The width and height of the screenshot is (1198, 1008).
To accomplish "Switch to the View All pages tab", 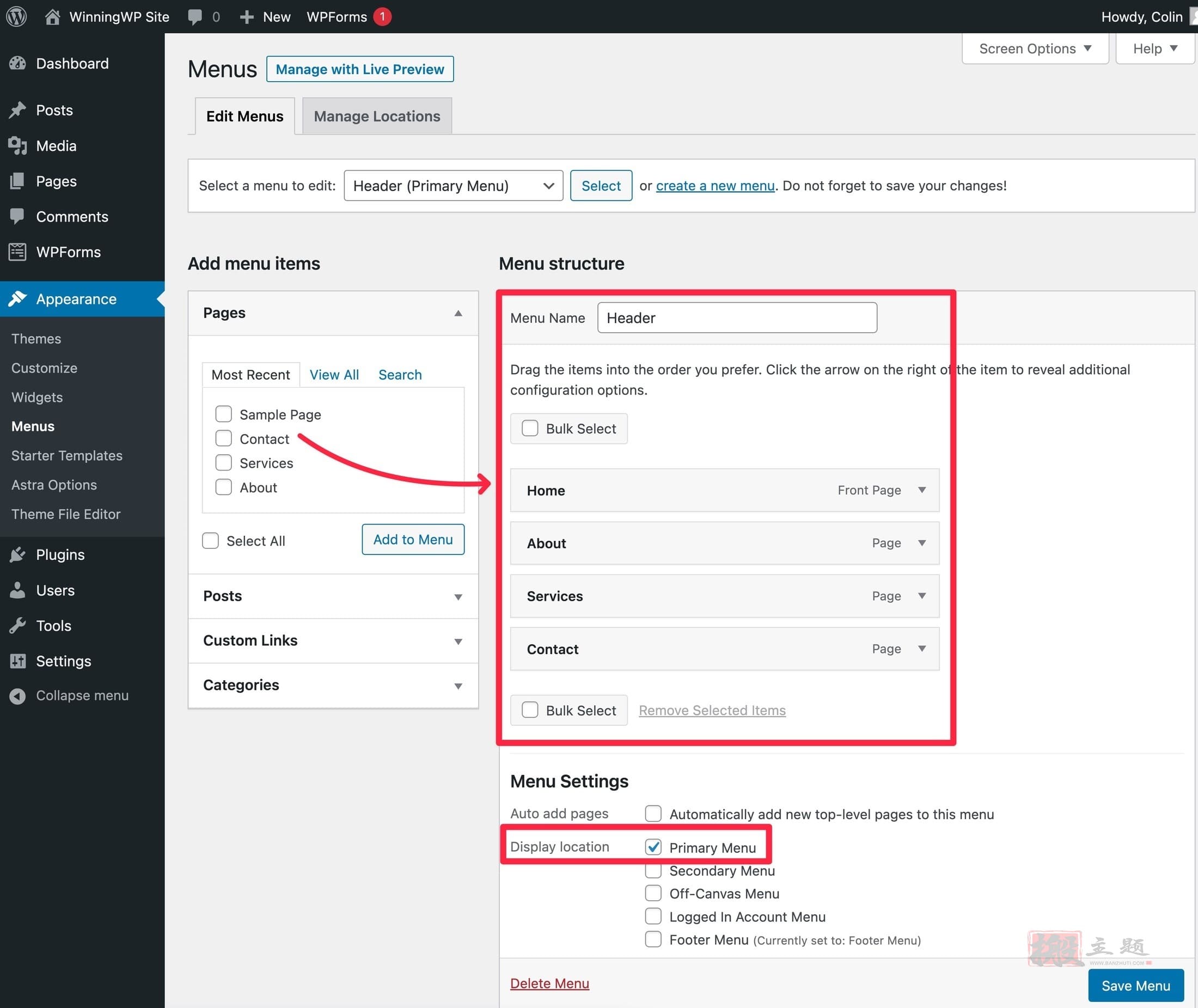I will tap(334, 375).
